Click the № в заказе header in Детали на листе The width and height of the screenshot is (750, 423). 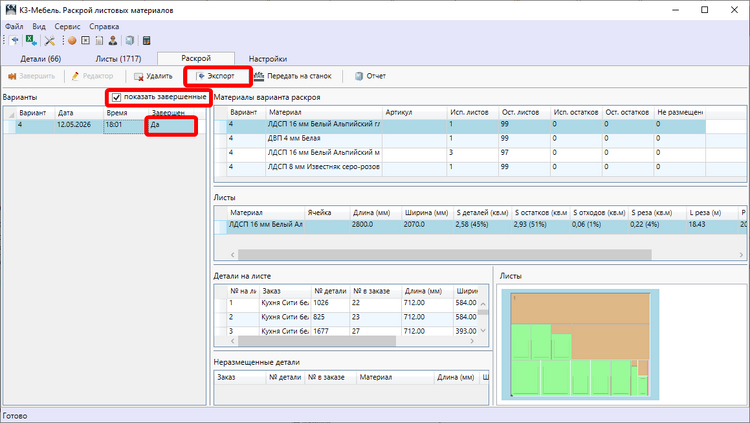click(x=375, y=291)
